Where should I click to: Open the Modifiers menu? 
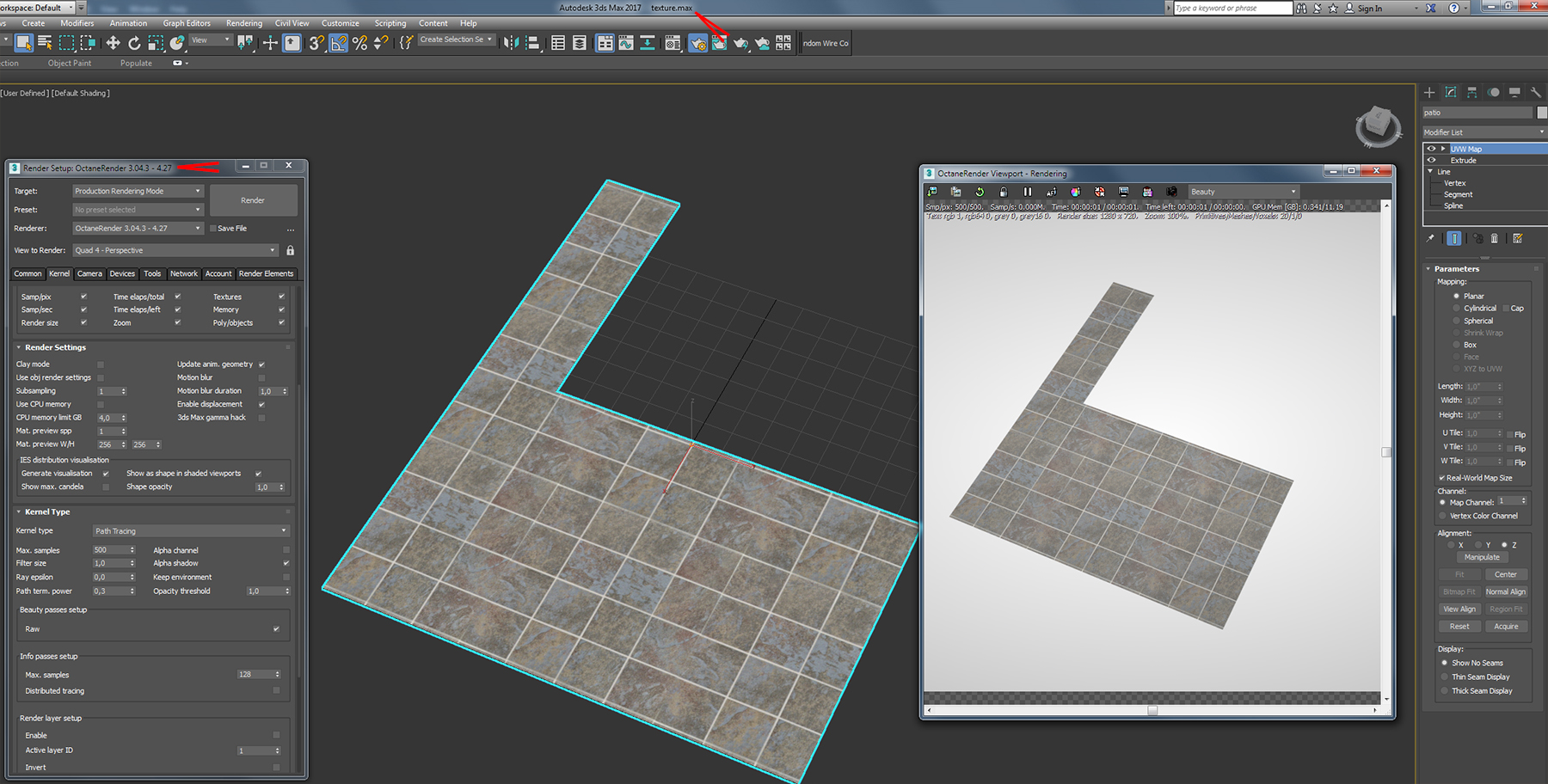77,23
